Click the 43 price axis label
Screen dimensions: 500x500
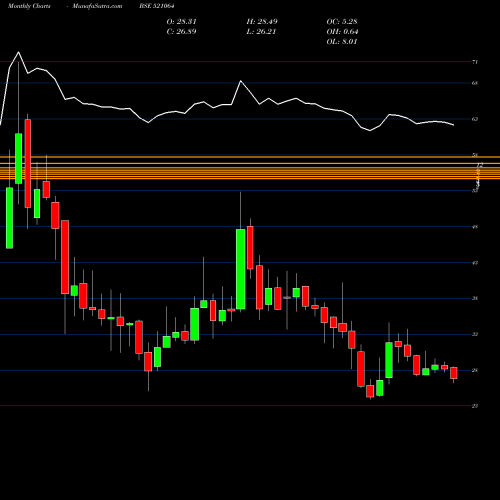(475, 263)
